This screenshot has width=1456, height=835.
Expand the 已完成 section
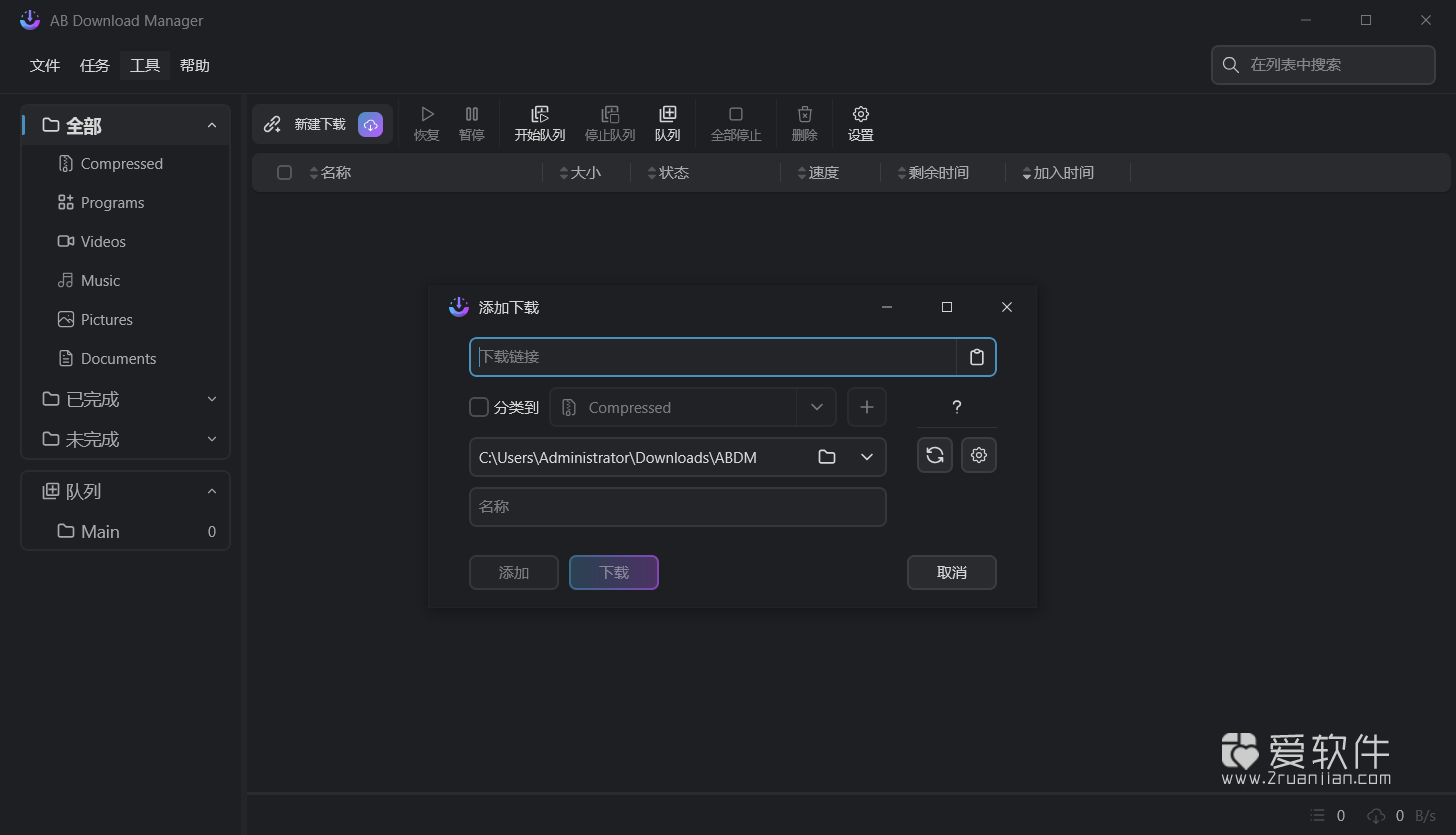pos(126,399)
